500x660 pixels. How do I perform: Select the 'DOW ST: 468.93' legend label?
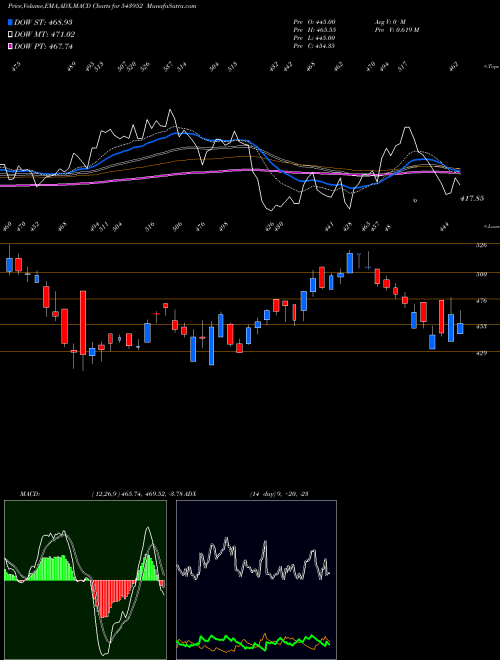(x=43, y=22)
